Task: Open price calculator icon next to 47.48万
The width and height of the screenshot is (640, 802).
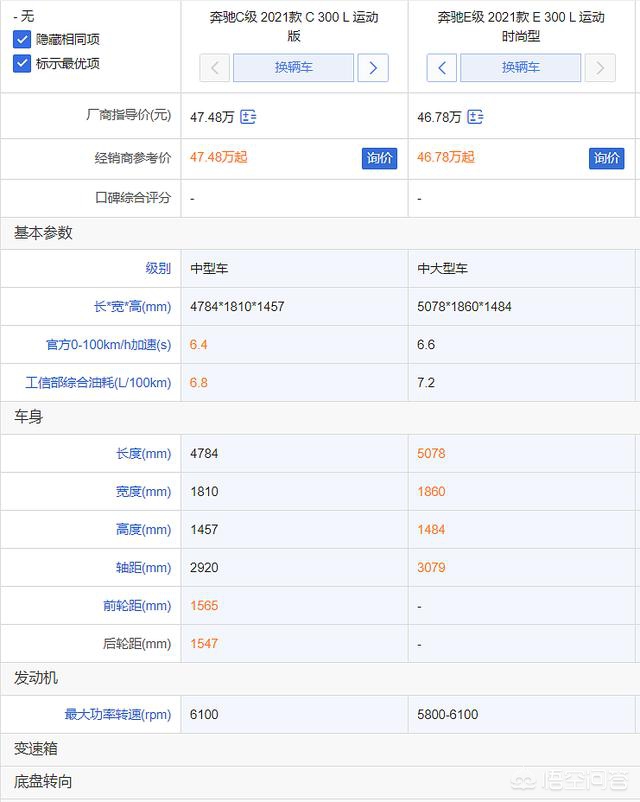Action: coord(248,117)
